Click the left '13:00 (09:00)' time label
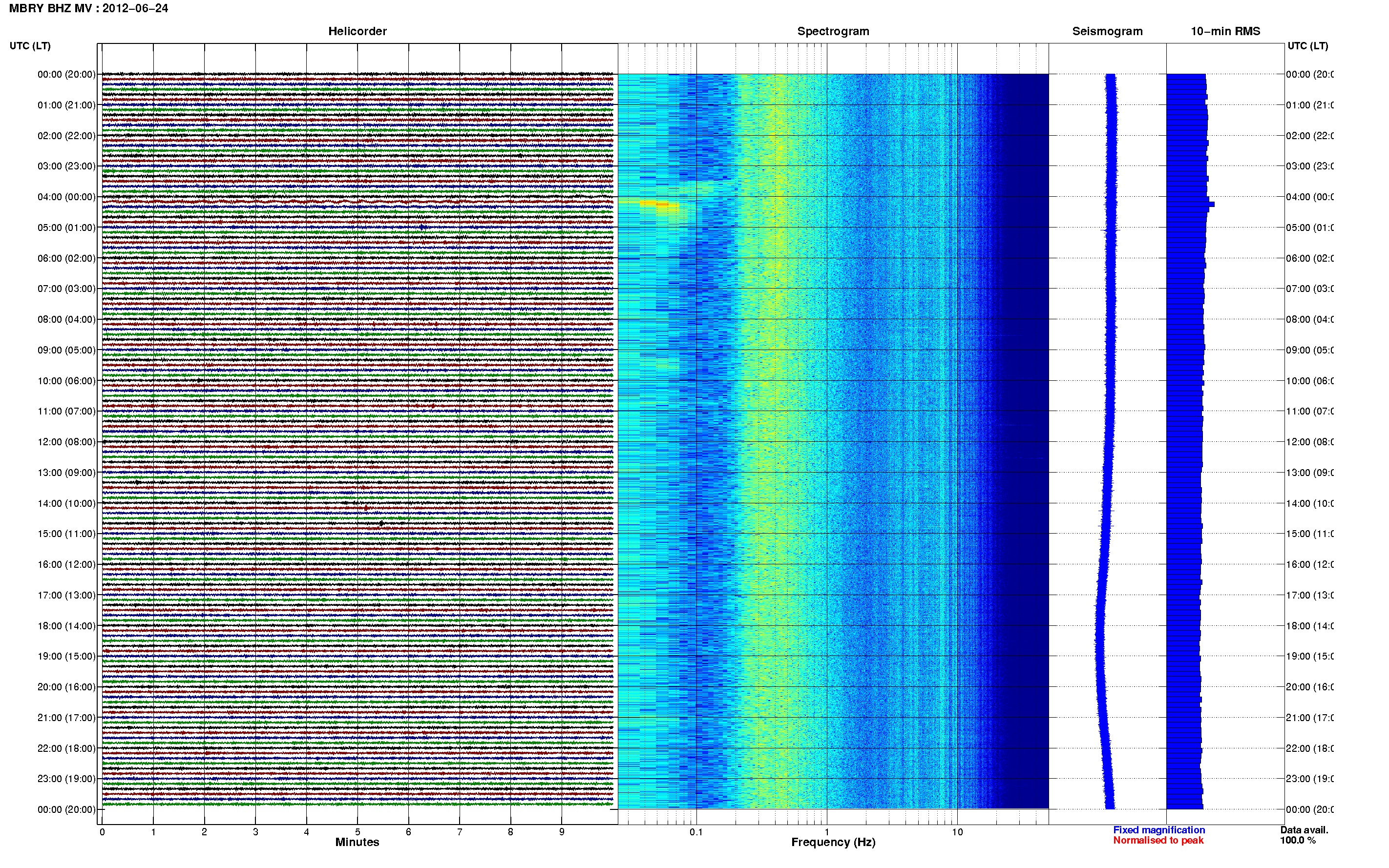Screen dimensions: 1389x868 coord(66,473)
